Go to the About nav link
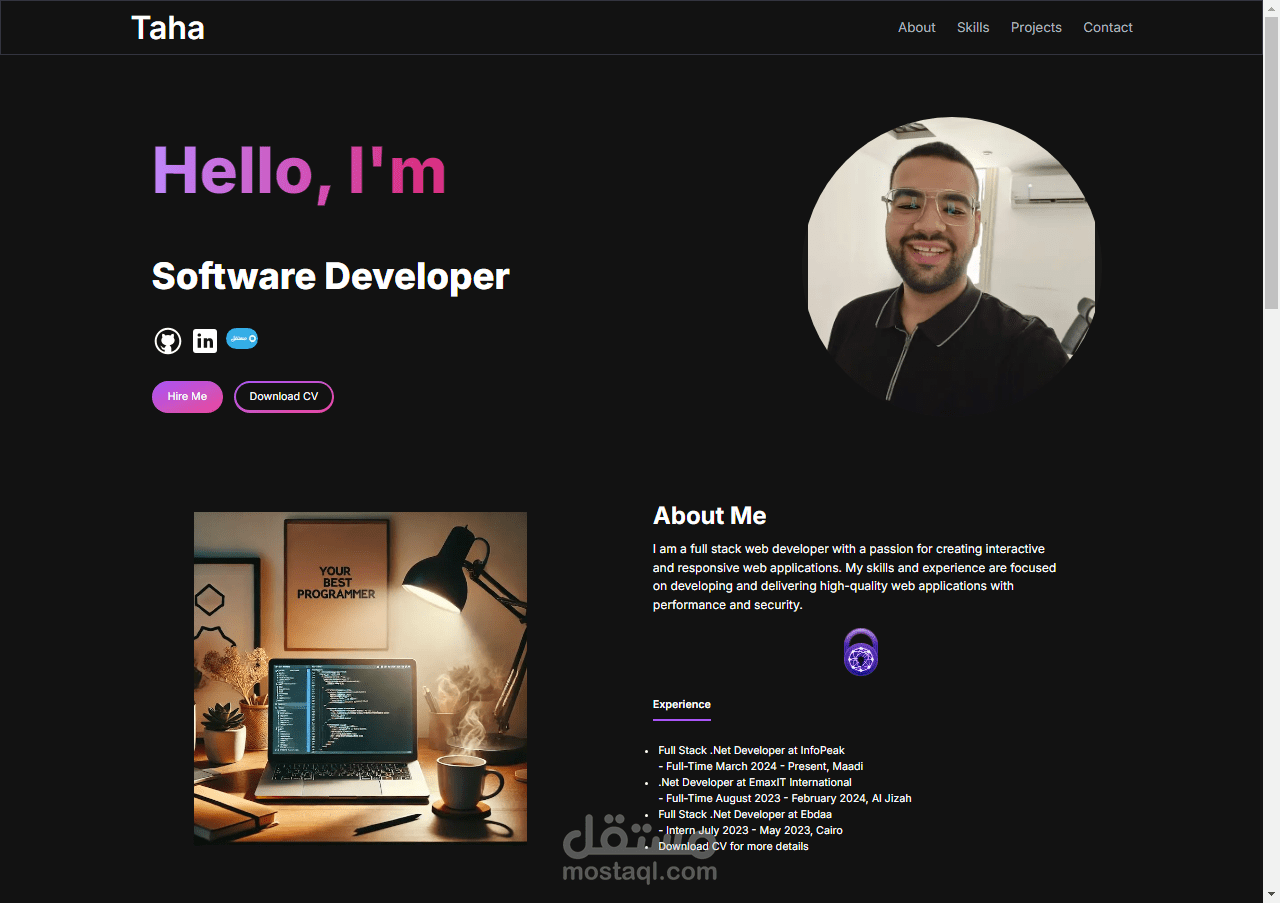The height and width of the screenshot is (903, 1280). (917, 27)
